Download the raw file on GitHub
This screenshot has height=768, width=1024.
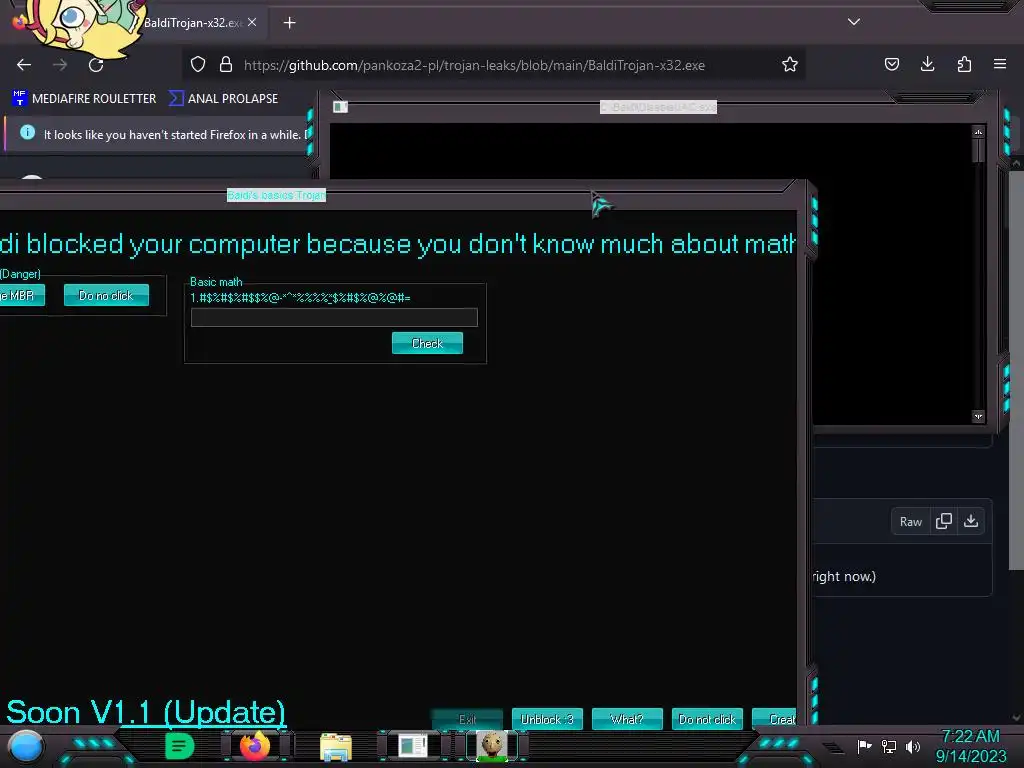point(971,521)
